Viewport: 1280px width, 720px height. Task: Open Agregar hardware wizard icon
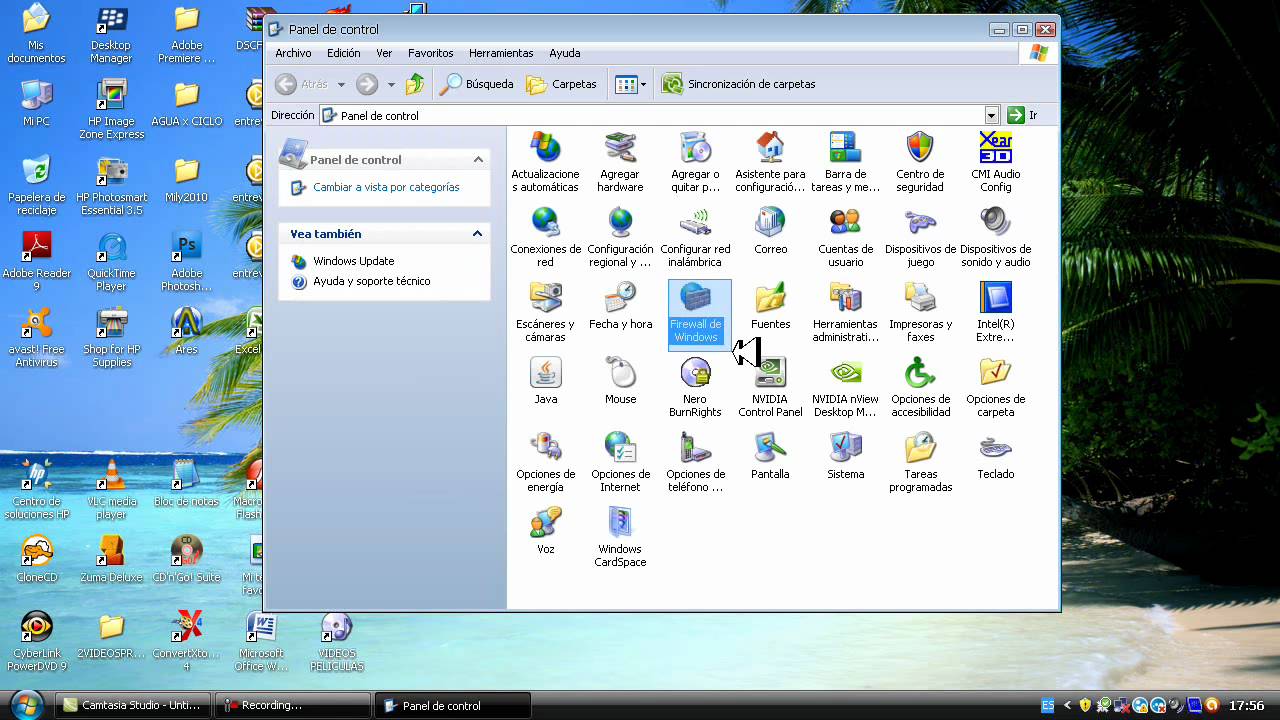click(x=620, y=162)
